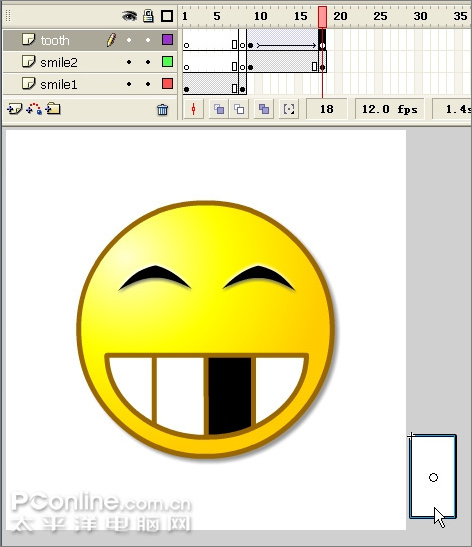Click the frame rate 12.0 fps field
The height and width of the screenshot is (547, 472).
(390, 109)
